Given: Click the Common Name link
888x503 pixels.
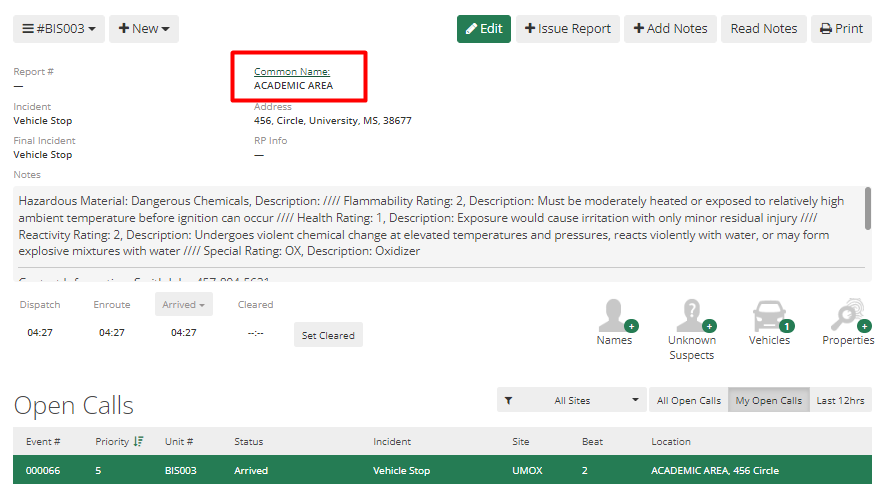Looking at the screenshot, I should pyautogui.click(x=292, y=71).
